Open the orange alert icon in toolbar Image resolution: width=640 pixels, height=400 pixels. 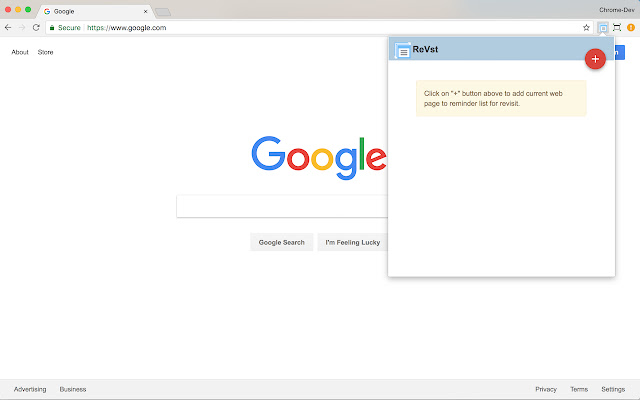[631, 27]
